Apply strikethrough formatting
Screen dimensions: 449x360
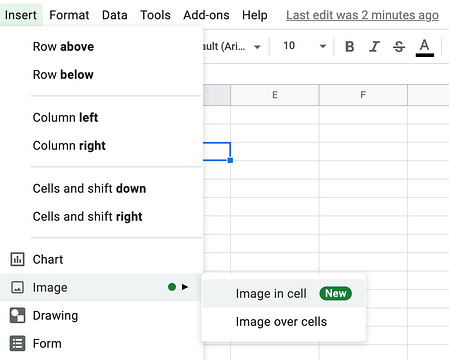click(x=399, y=46)
